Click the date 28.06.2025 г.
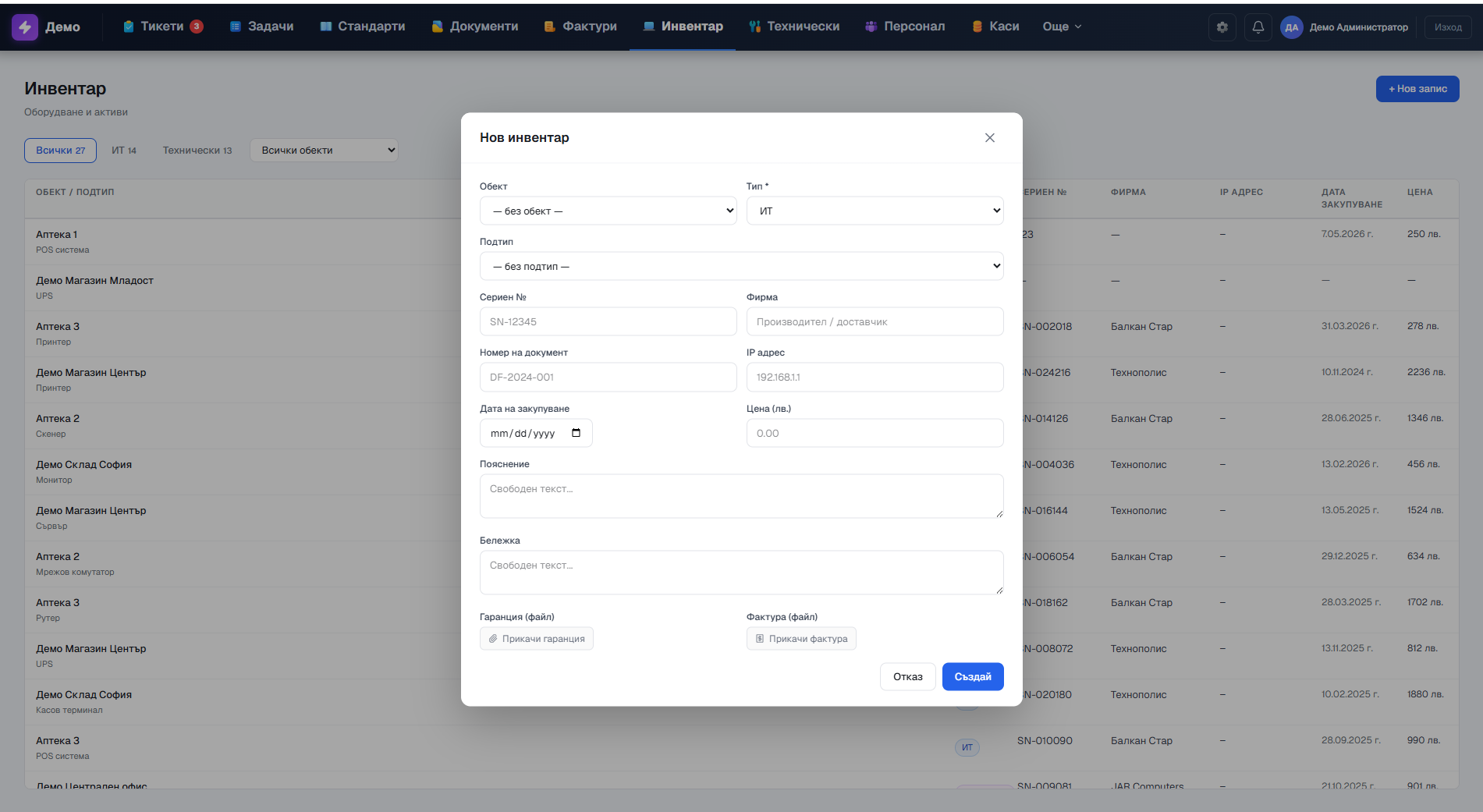The image size is (1483, 812). 1350,418
